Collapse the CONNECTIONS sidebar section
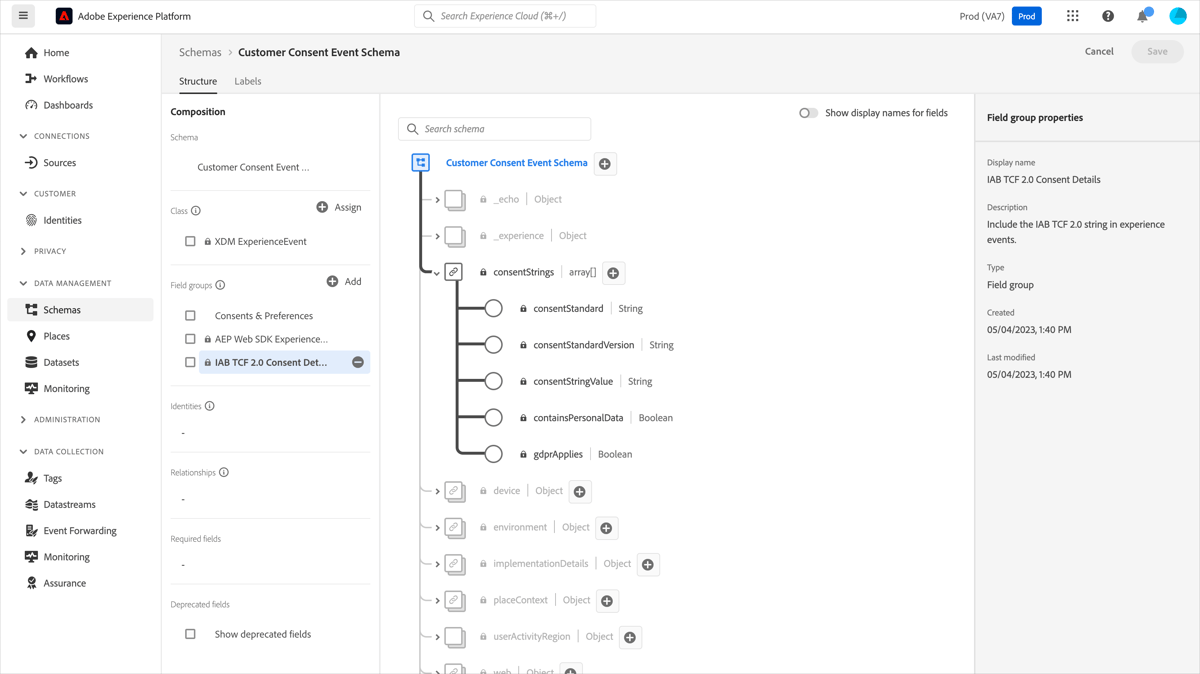This screenshot has width=1200, height=674. [24, 135]
